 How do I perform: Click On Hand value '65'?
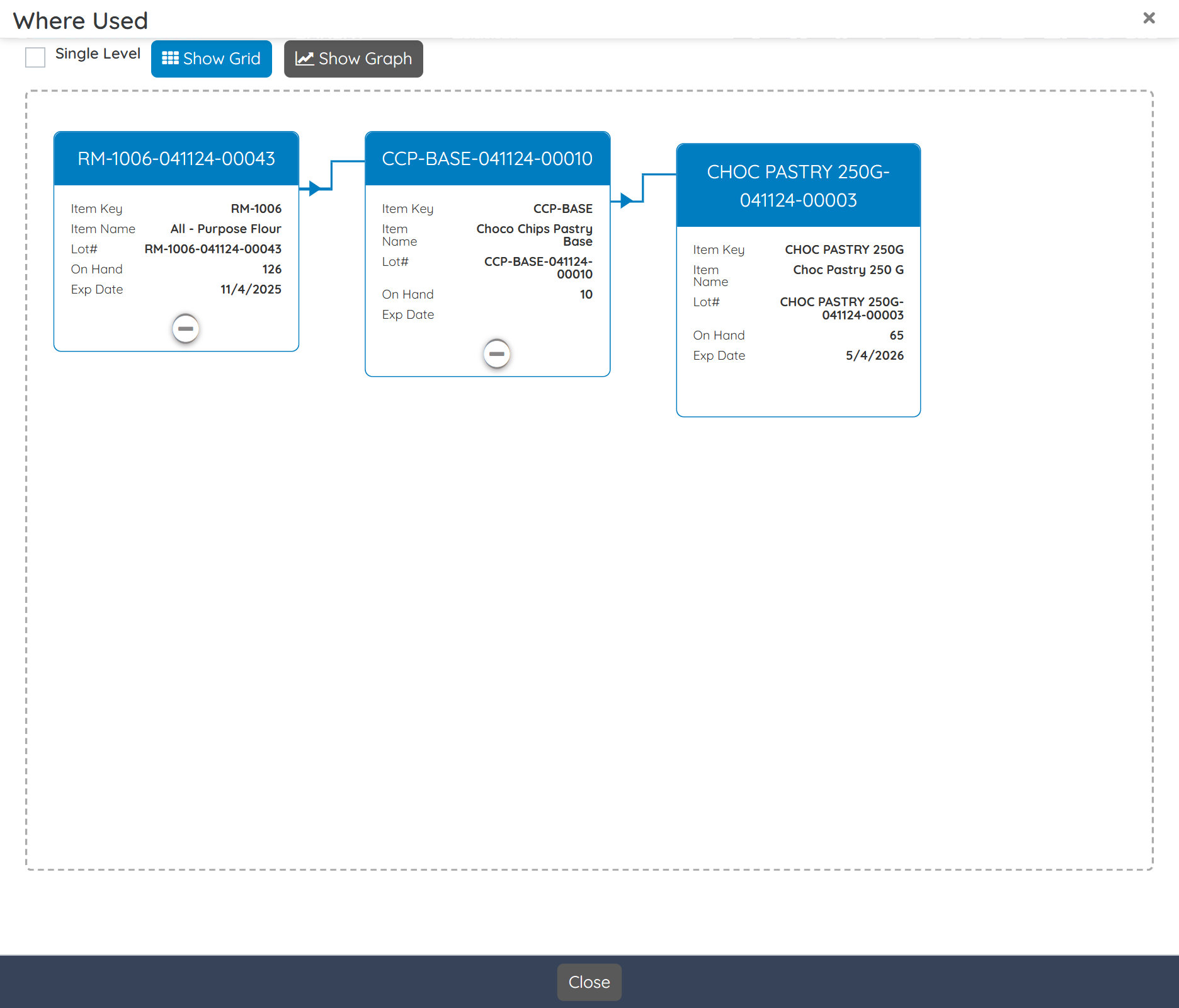click(897, 335)
